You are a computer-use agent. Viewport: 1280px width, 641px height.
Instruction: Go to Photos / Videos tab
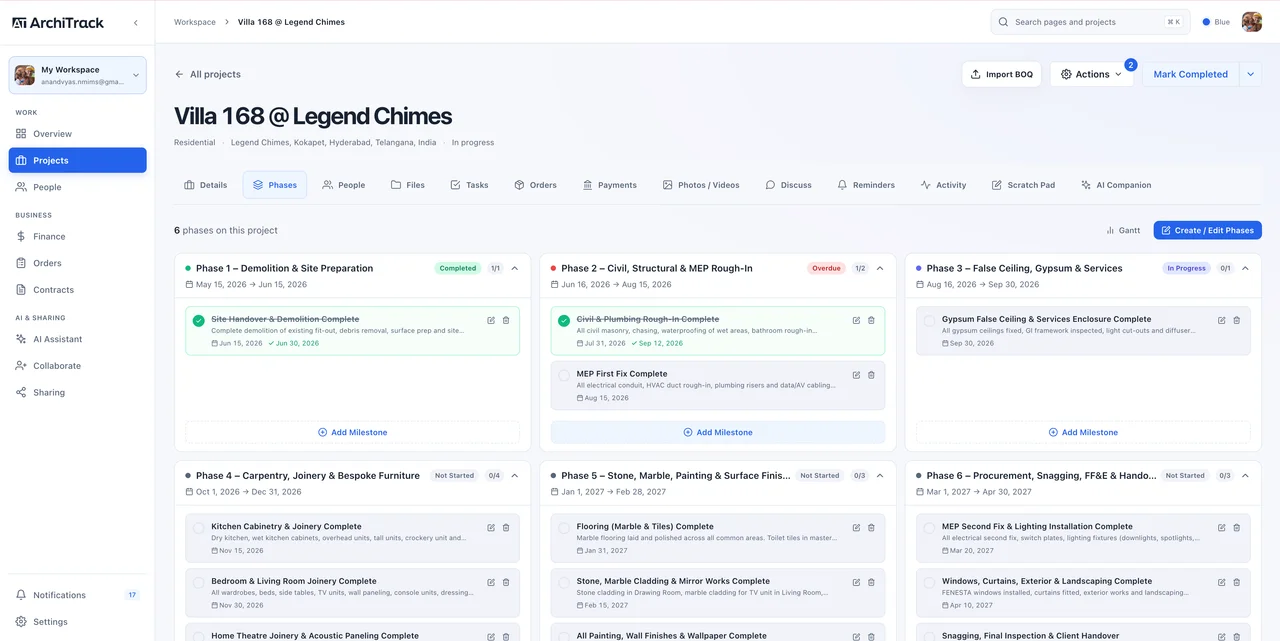701,185
